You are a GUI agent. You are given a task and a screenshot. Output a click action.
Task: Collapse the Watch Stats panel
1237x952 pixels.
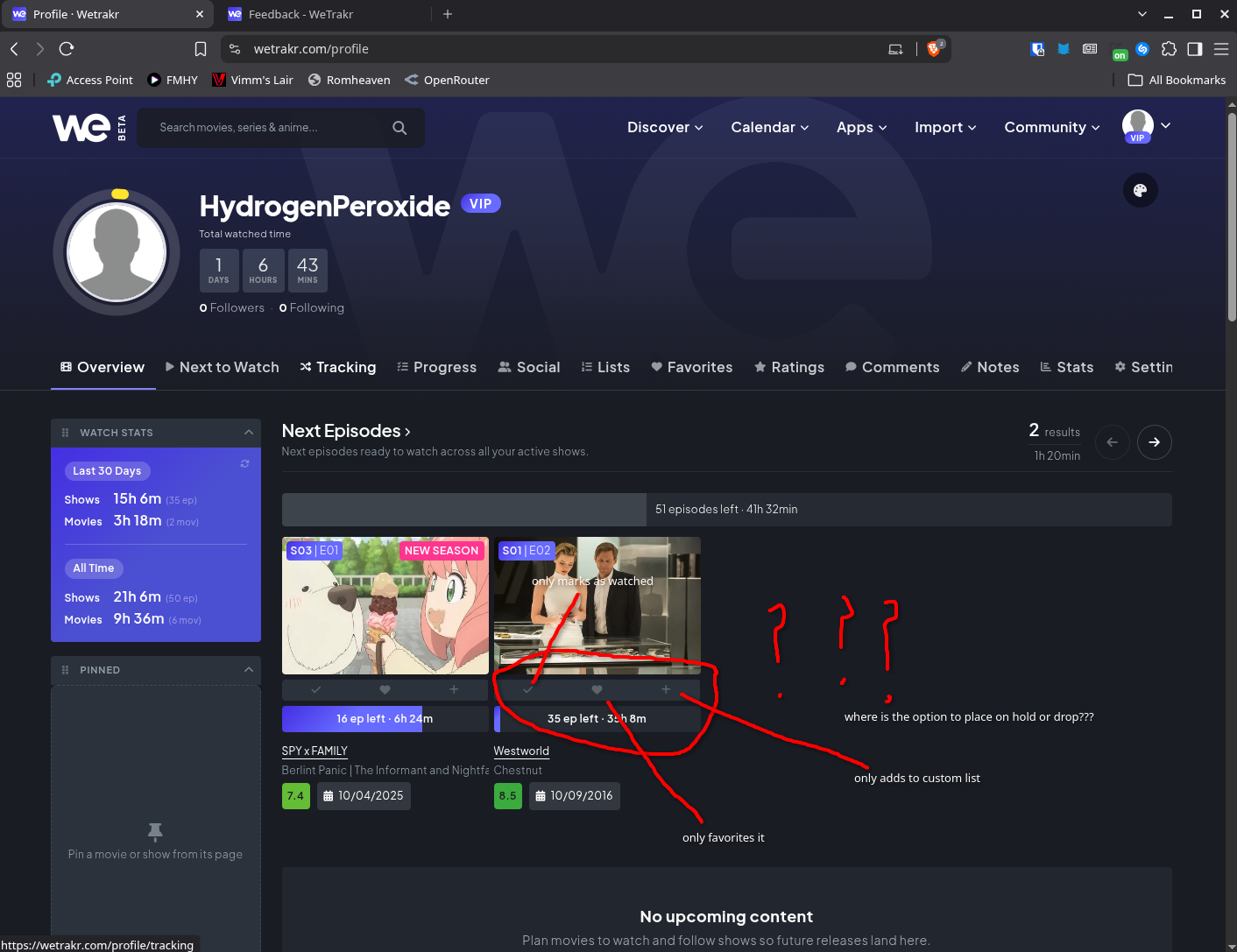(x=249, y=433)
